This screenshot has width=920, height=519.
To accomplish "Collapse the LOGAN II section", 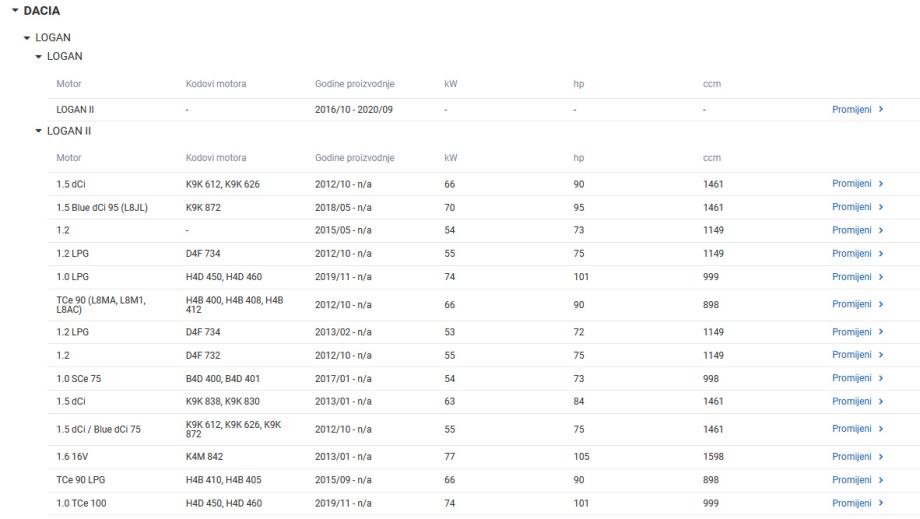I will 38,131.
